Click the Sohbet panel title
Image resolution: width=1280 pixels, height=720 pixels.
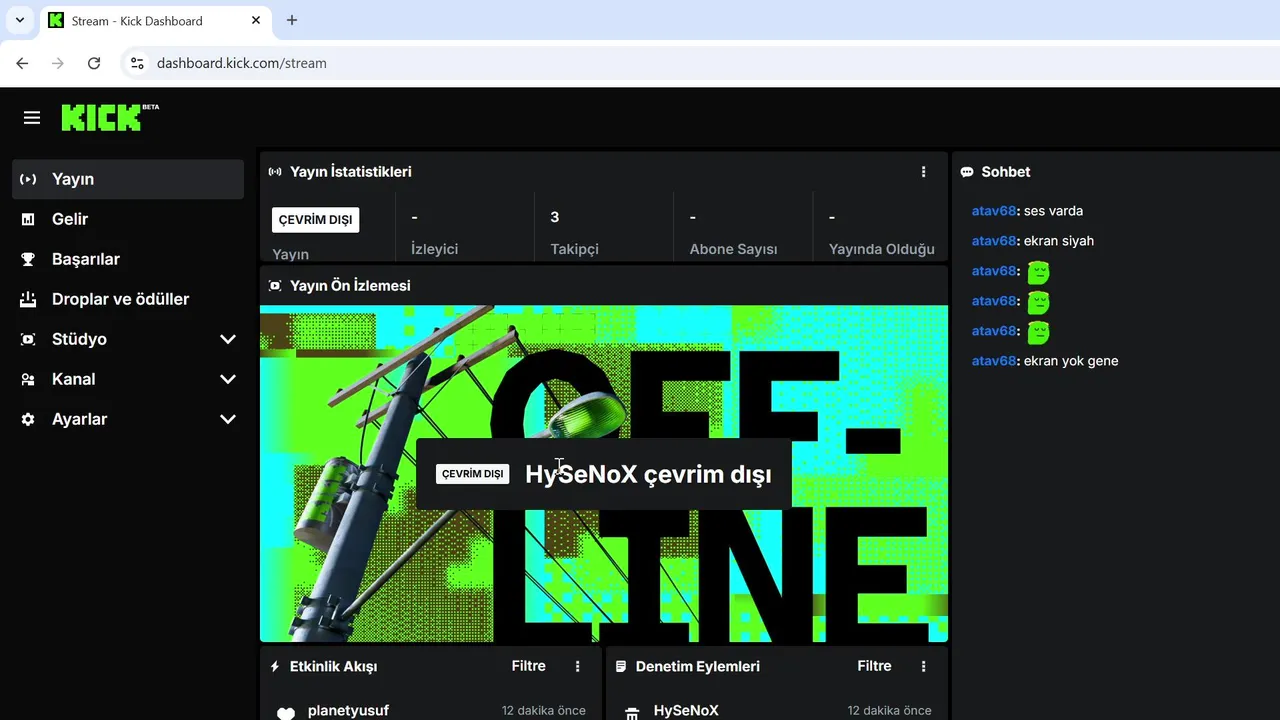[x=1005, y=172]
